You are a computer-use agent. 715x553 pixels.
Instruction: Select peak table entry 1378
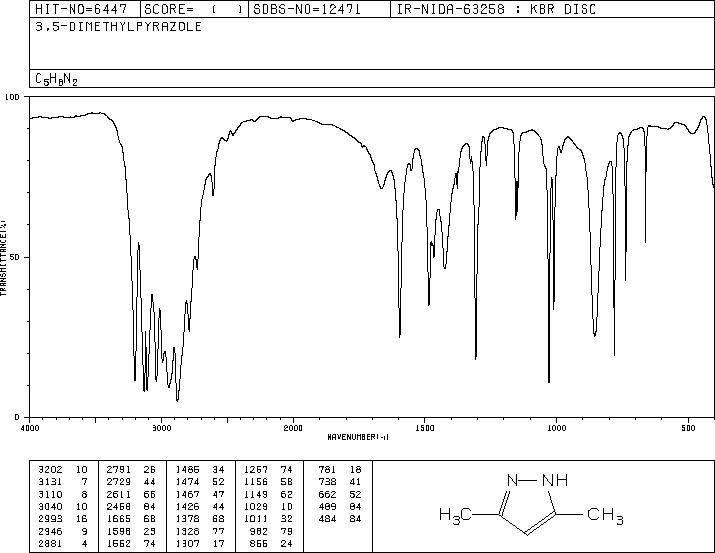pyautogui.click(x=187, y=519)
